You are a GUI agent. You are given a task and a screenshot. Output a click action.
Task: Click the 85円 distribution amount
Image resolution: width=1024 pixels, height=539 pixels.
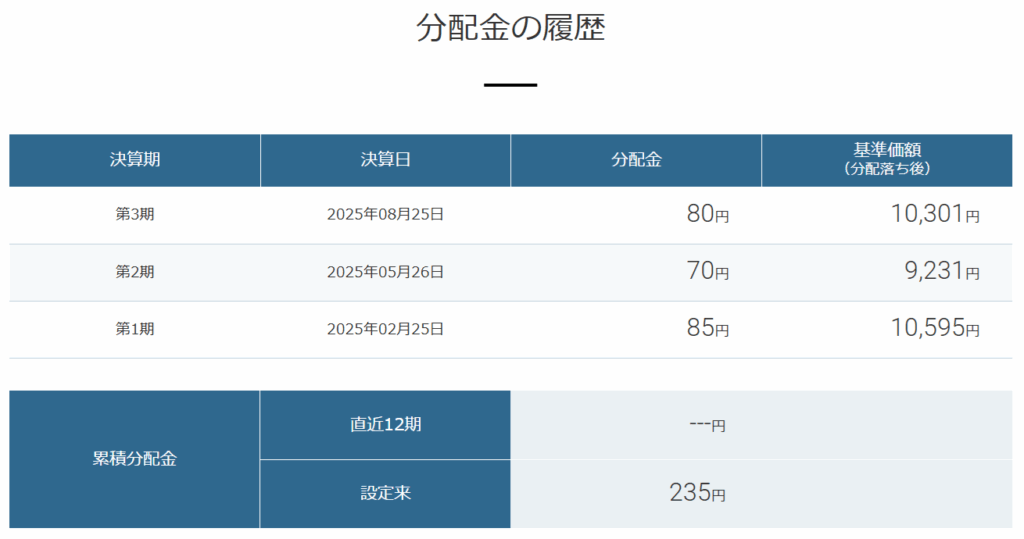[707, 328]
